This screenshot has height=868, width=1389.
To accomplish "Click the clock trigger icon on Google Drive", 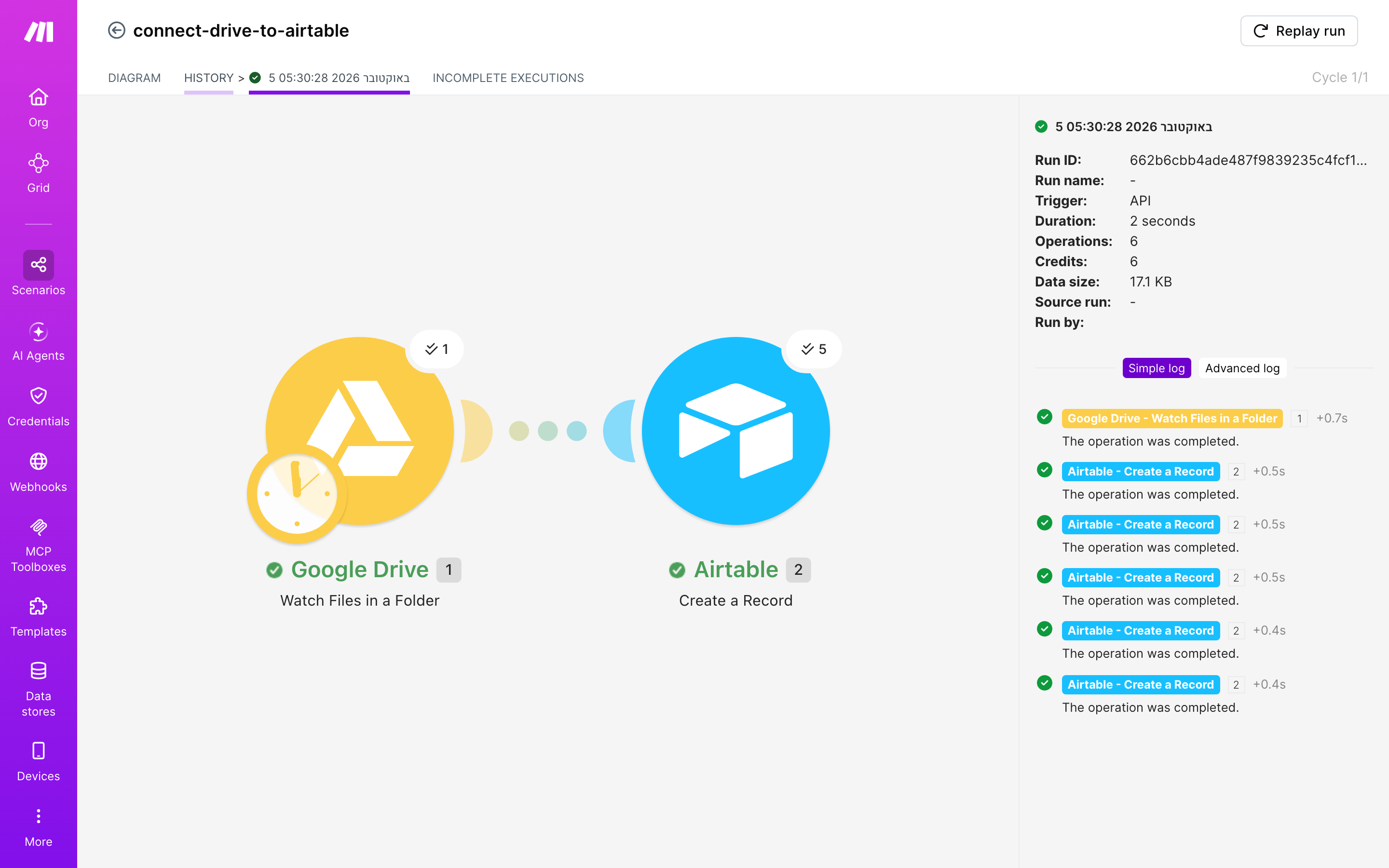I will click(x=297, y=494).
